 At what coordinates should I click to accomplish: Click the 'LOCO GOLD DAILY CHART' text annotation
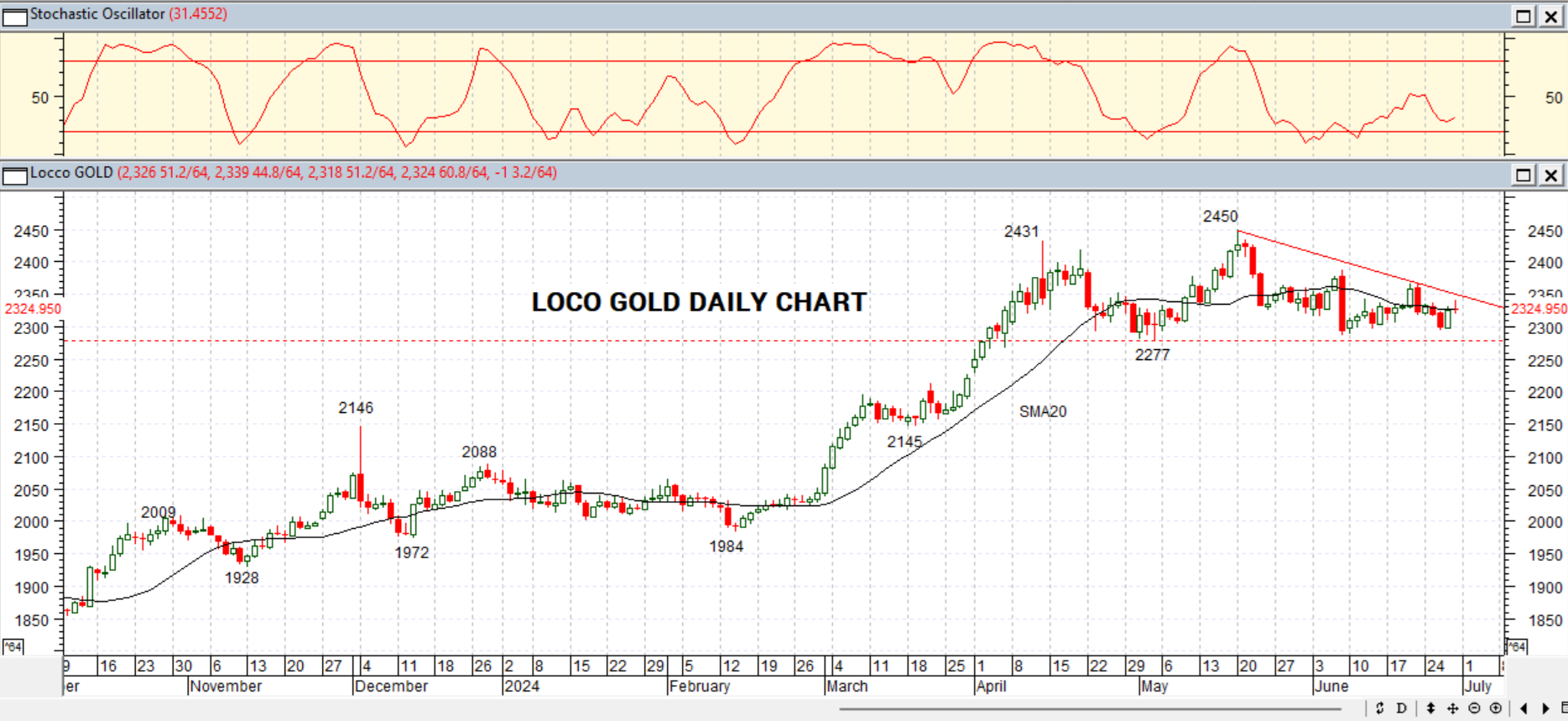[x=699, y=302]
